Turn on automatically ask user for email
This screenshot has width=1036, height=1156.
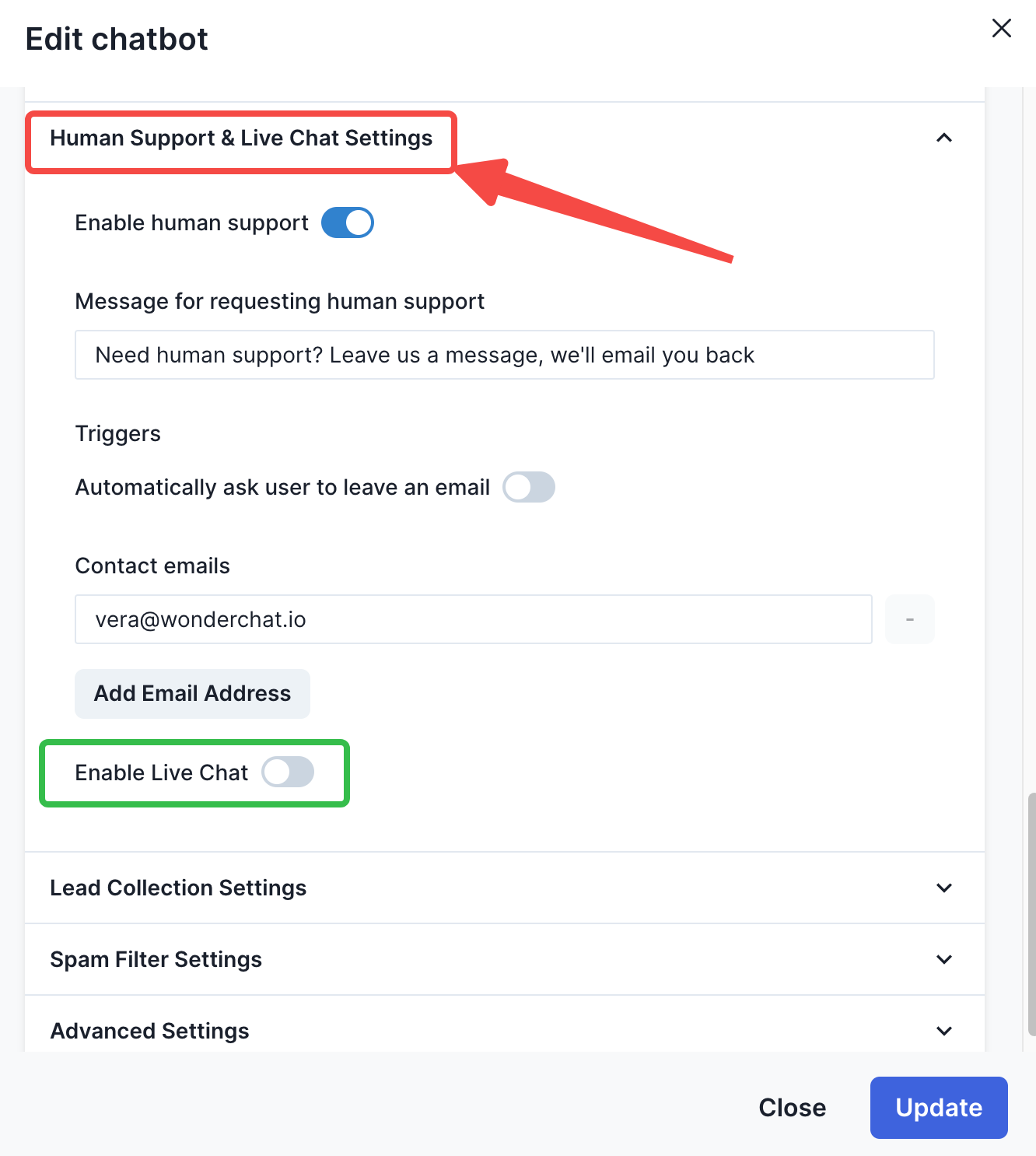pyautogui.click(x=529, y=487)
